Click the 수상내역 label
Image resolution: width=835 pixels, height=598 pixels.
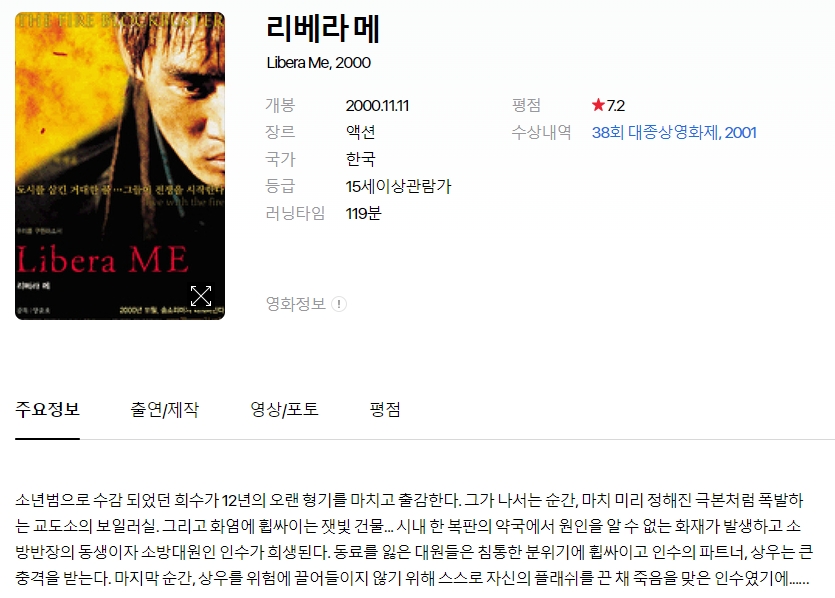coord(542,132)
